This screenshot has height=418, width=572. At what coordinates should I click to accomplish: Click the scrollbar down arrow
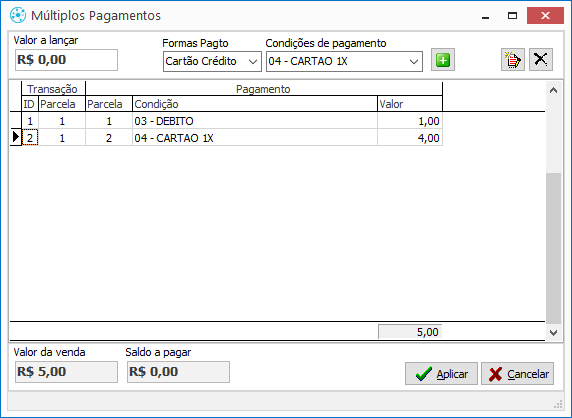point(553,332)
